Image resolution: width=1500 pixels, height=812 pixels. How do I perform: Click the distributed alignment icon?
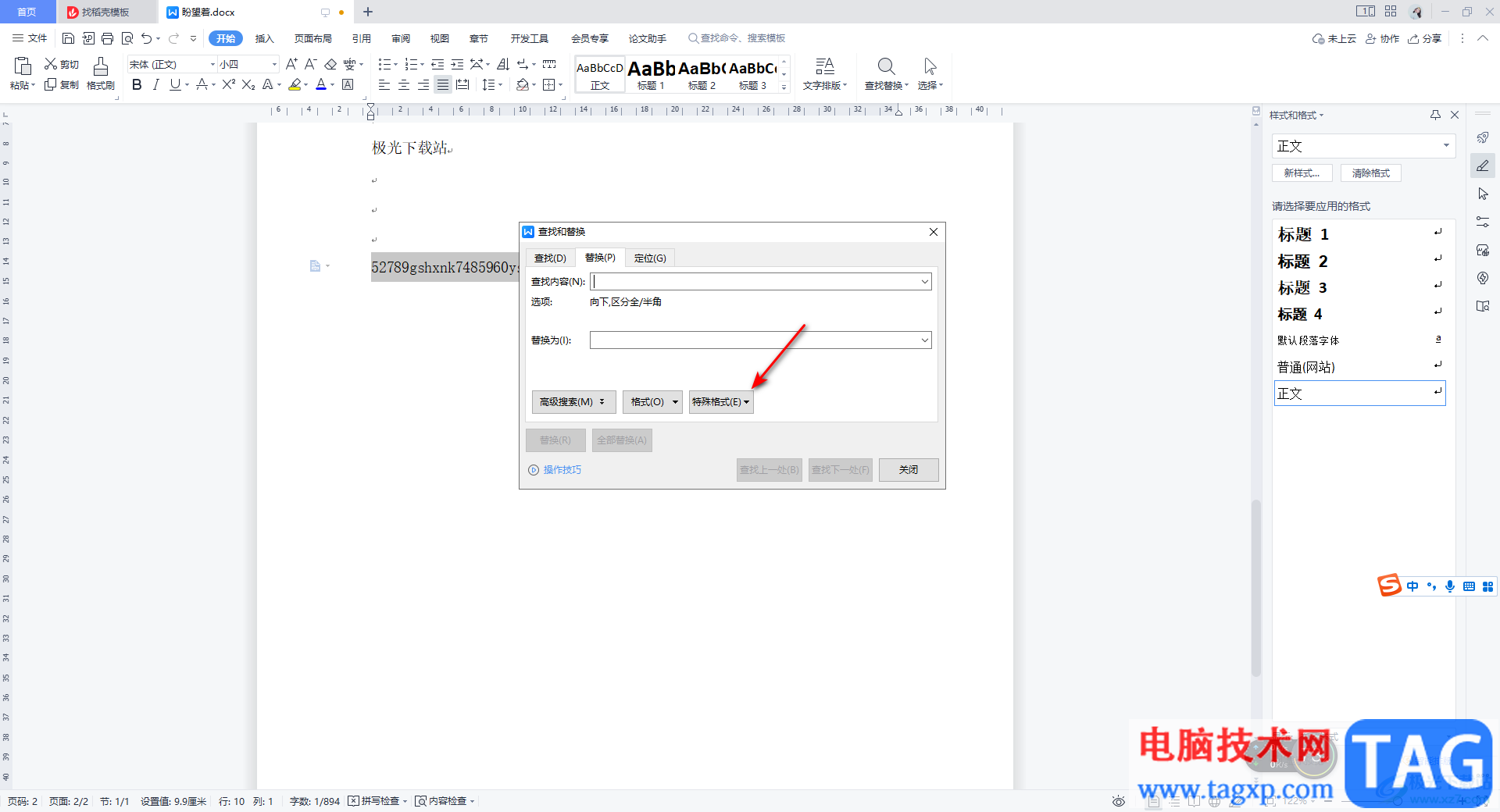[x=462, y=84]
